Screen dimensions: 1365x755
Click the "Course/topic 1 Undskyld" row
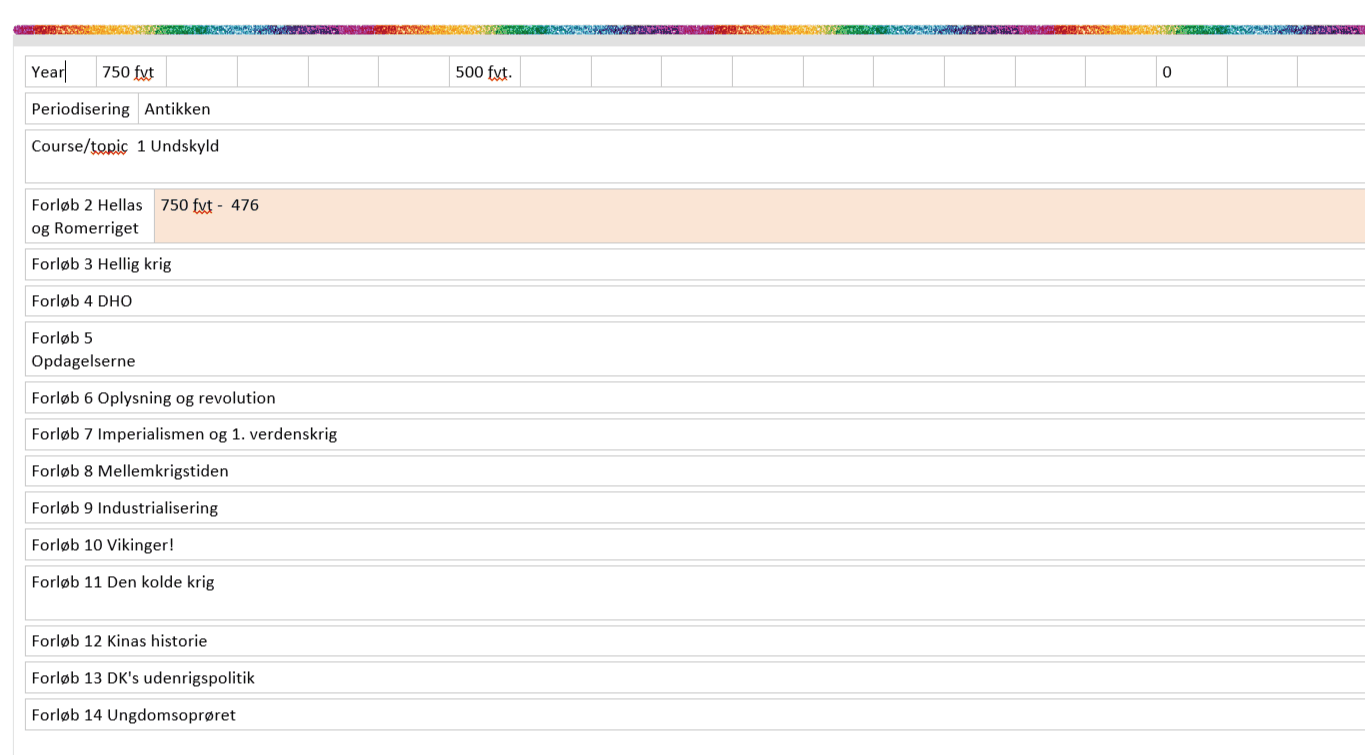(x=695, y=156)
